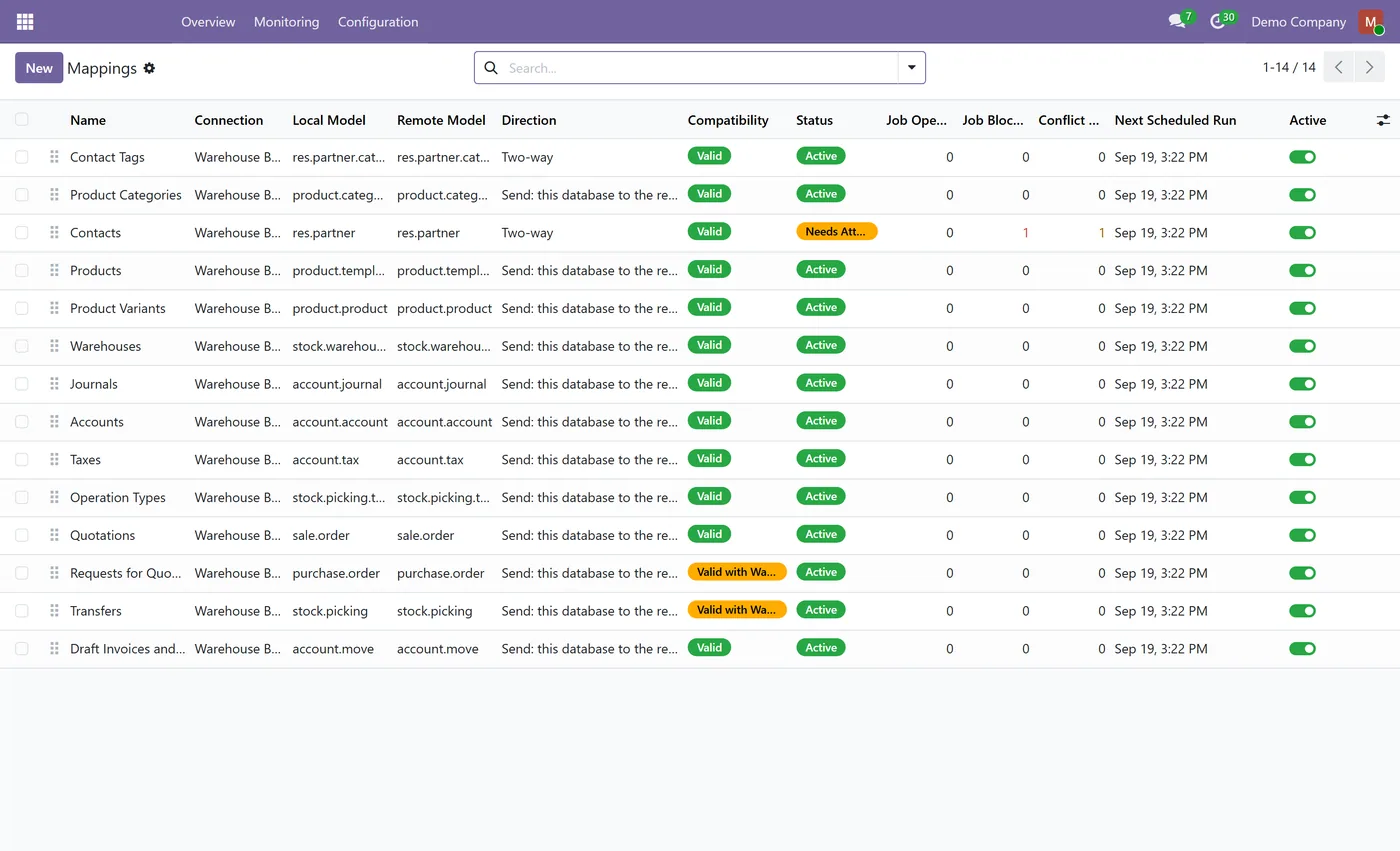Screen dimensions: 1400x851
Task: Tick the select-all header checkbox
Action: [22, 119]
